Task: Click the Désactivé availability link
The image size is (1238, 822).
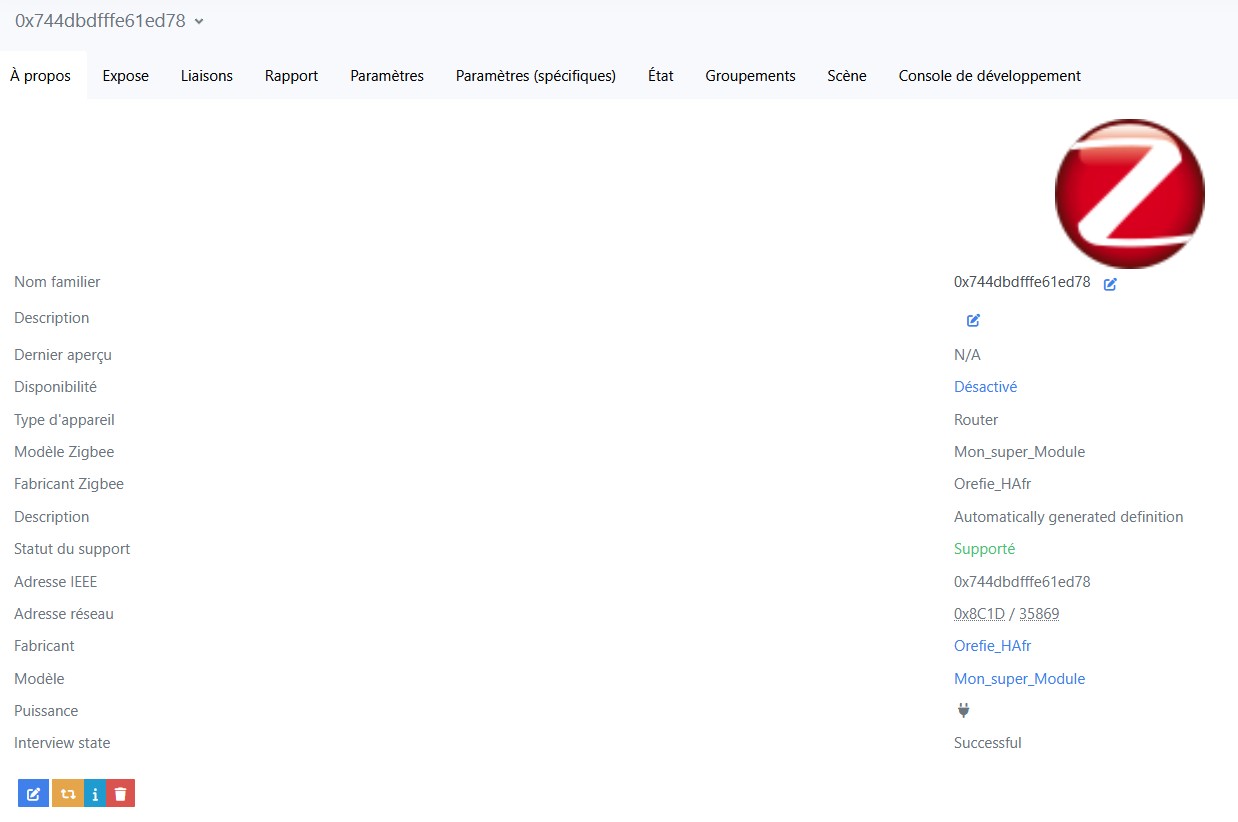Action: point(985,387)
